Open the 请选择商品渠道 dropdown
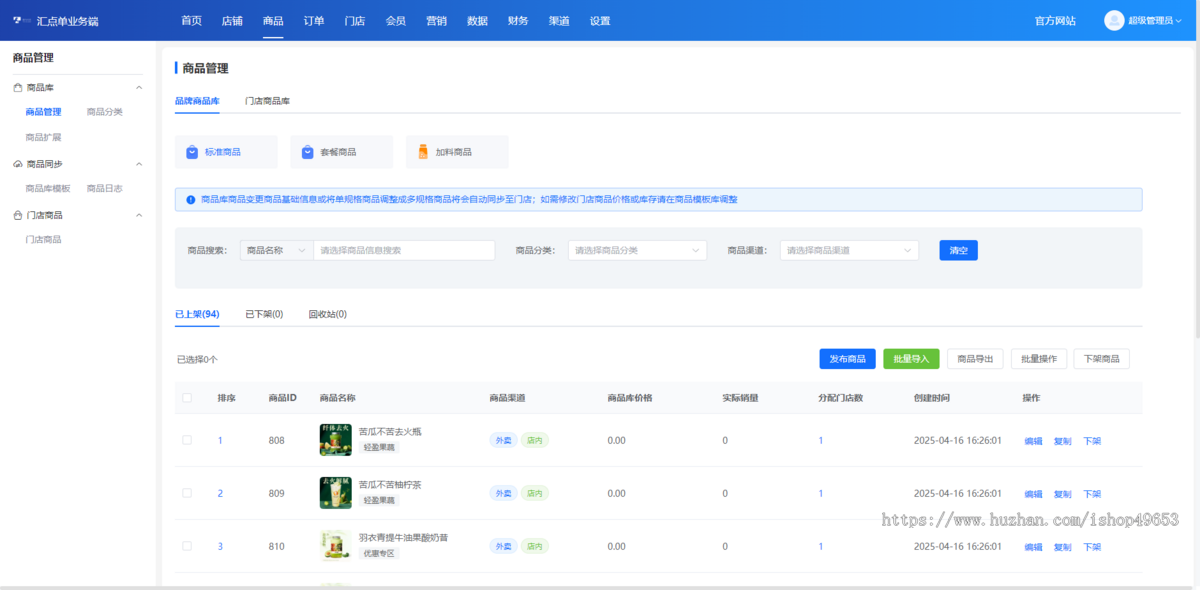This screenshot has height=590, width=1200. [849, 250]
